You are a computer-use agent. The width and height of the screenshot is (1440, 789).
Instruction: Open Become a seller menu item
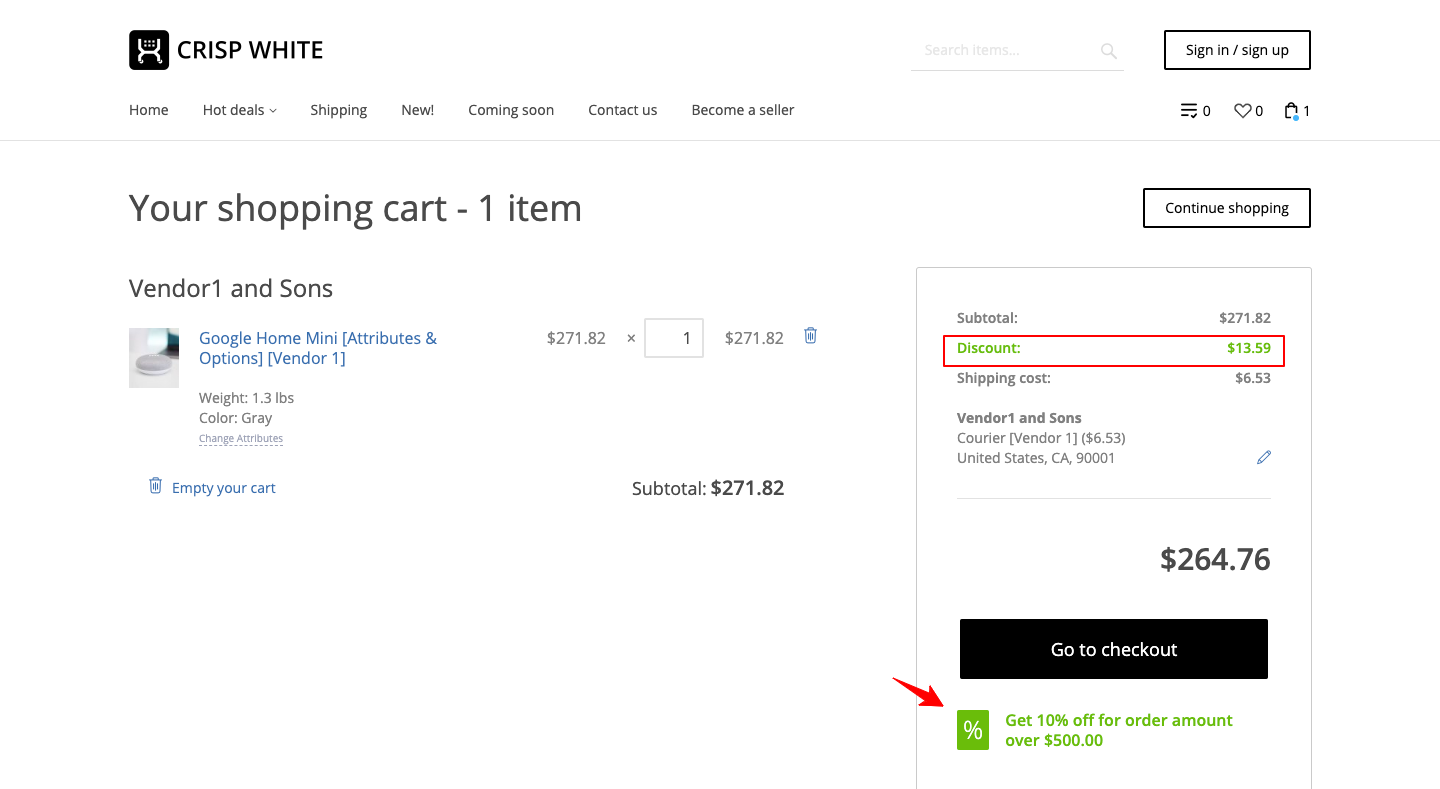click(743, 110)
